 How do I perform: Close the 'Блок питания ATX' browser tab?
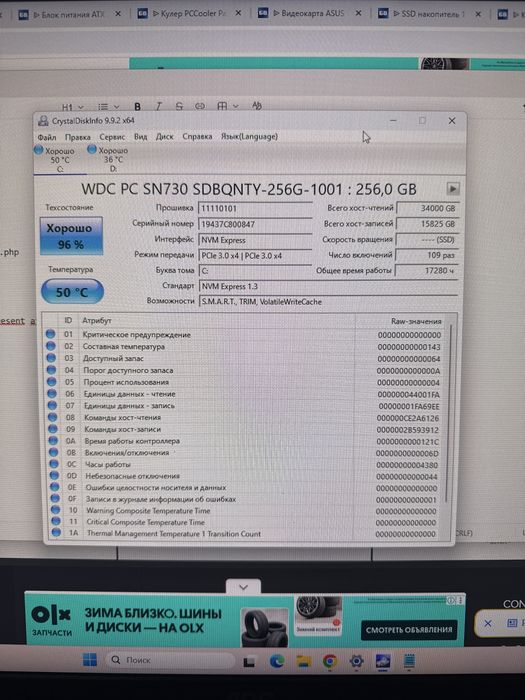118,14
